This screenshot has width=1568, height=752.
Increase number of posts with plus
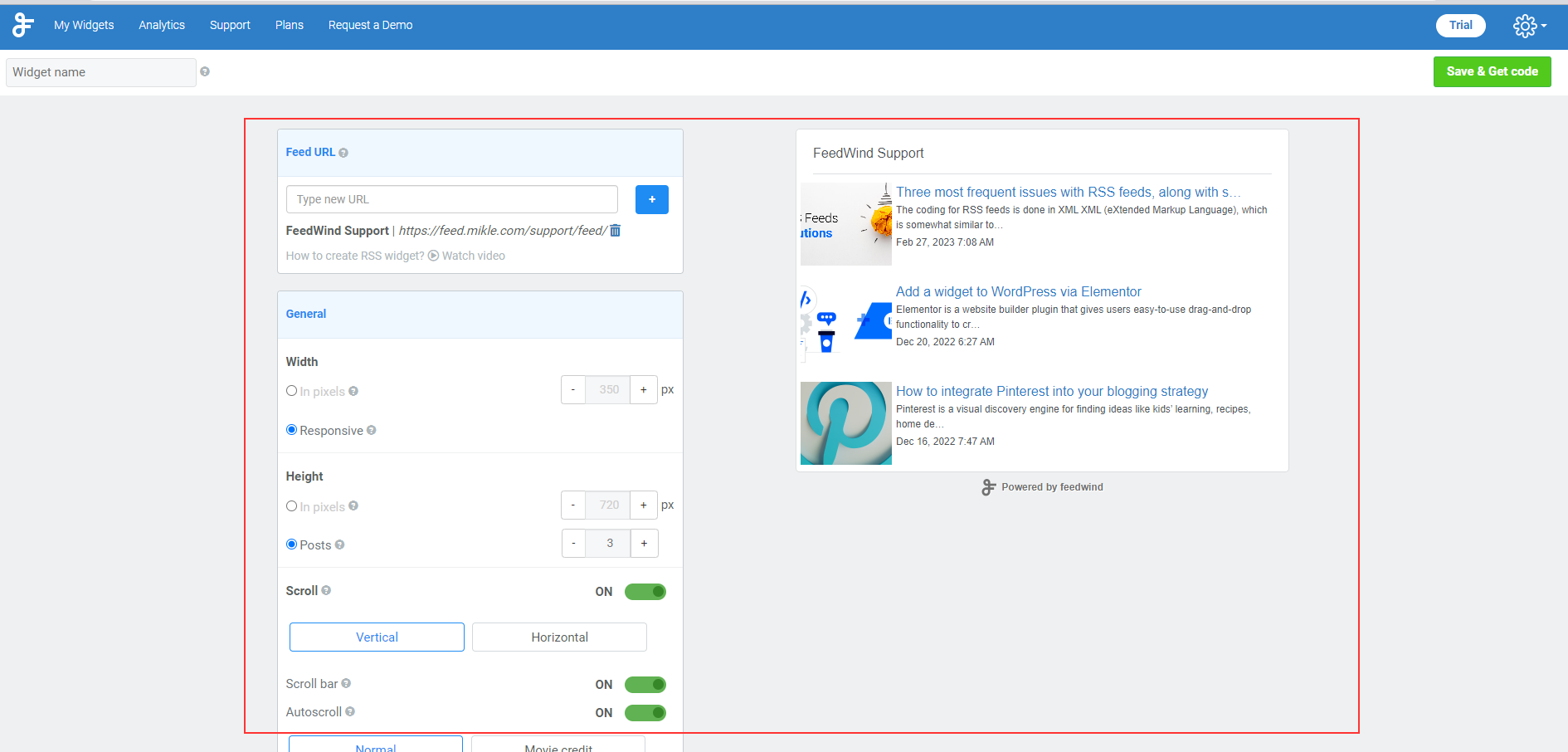point(645,543)
